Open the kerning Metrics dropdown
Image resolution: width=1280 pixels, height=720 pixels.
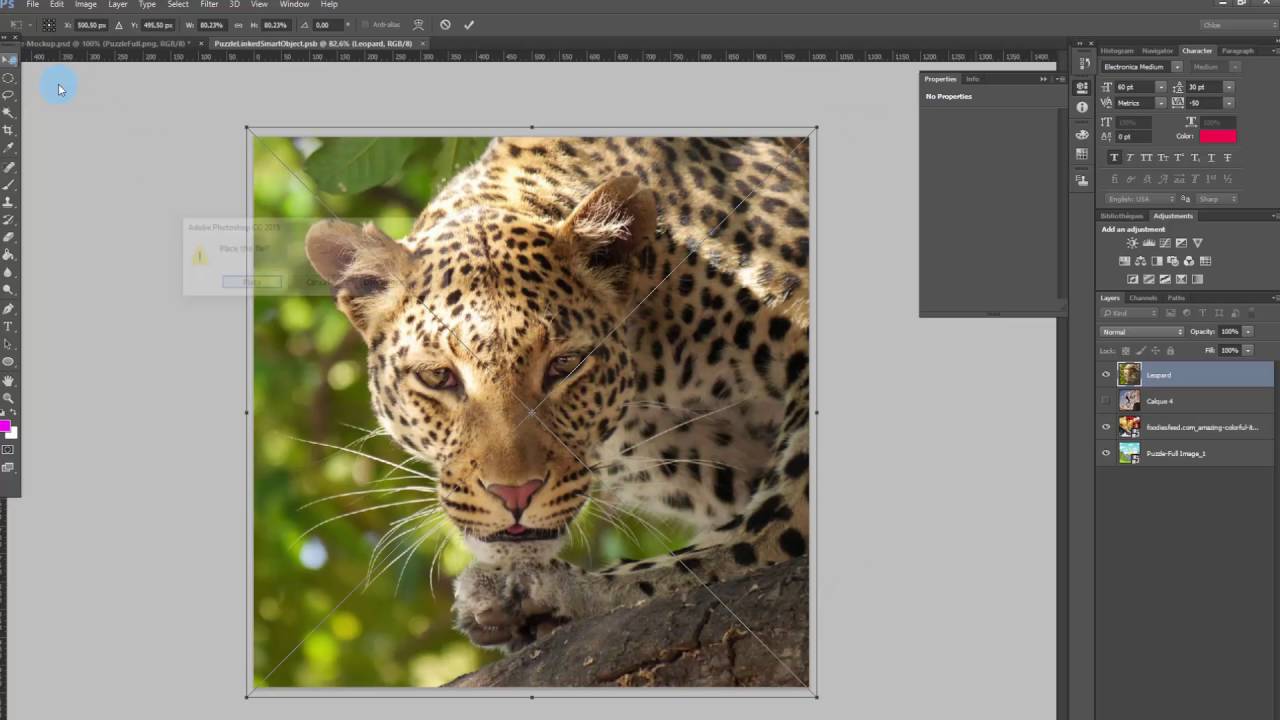point(1161,103)
